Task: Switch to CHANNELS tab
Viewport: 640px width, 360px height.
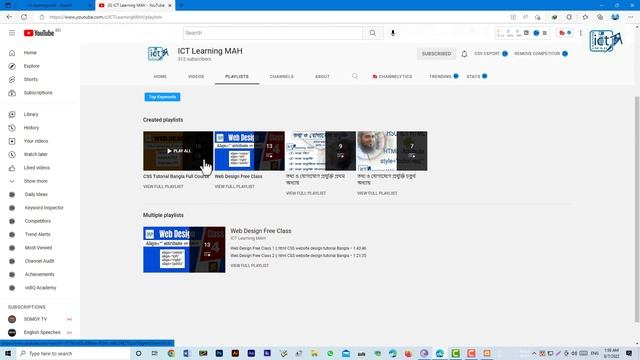Action: [x=282, y=77]
